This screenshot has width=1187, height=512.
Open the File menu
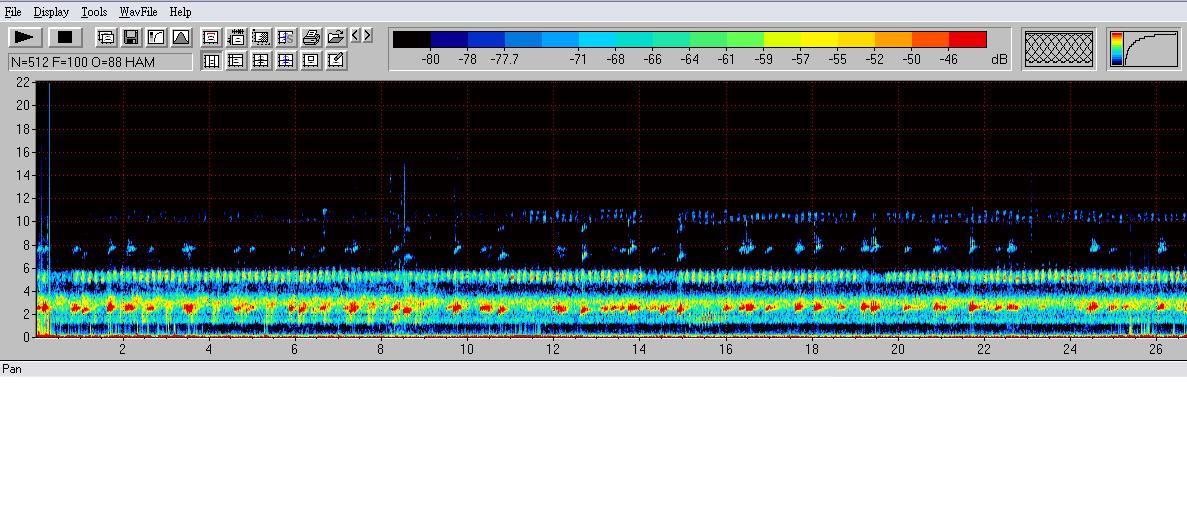13,12
